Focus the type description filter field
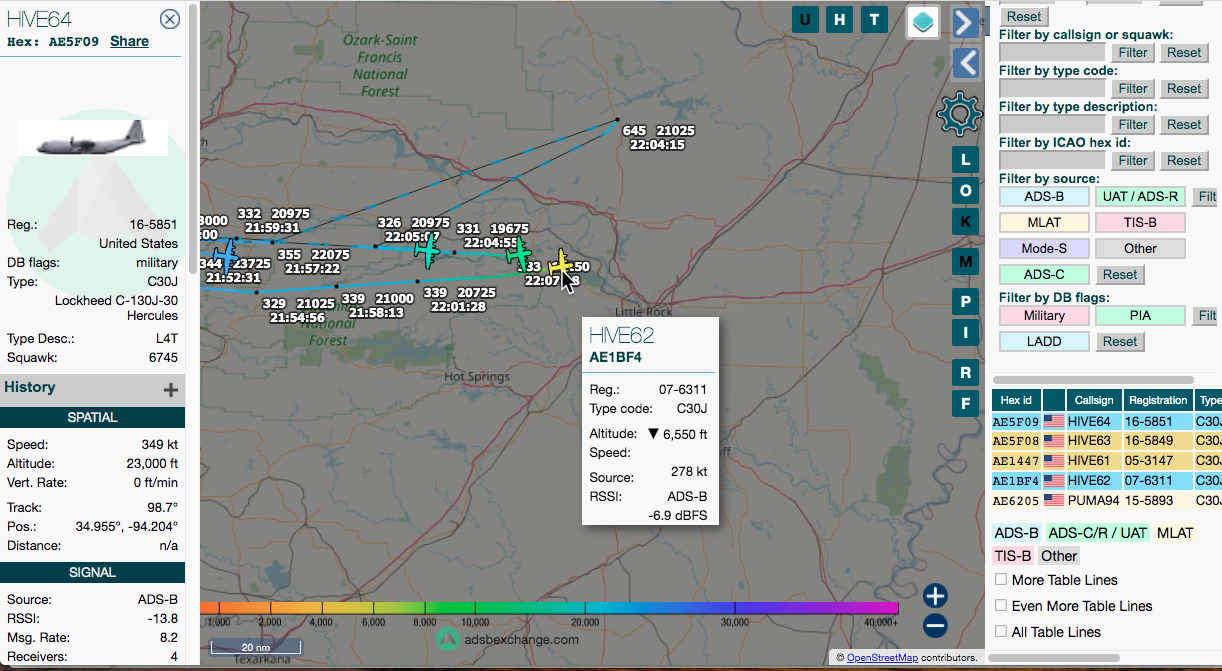1222x671 pixels. (1052, 124)
